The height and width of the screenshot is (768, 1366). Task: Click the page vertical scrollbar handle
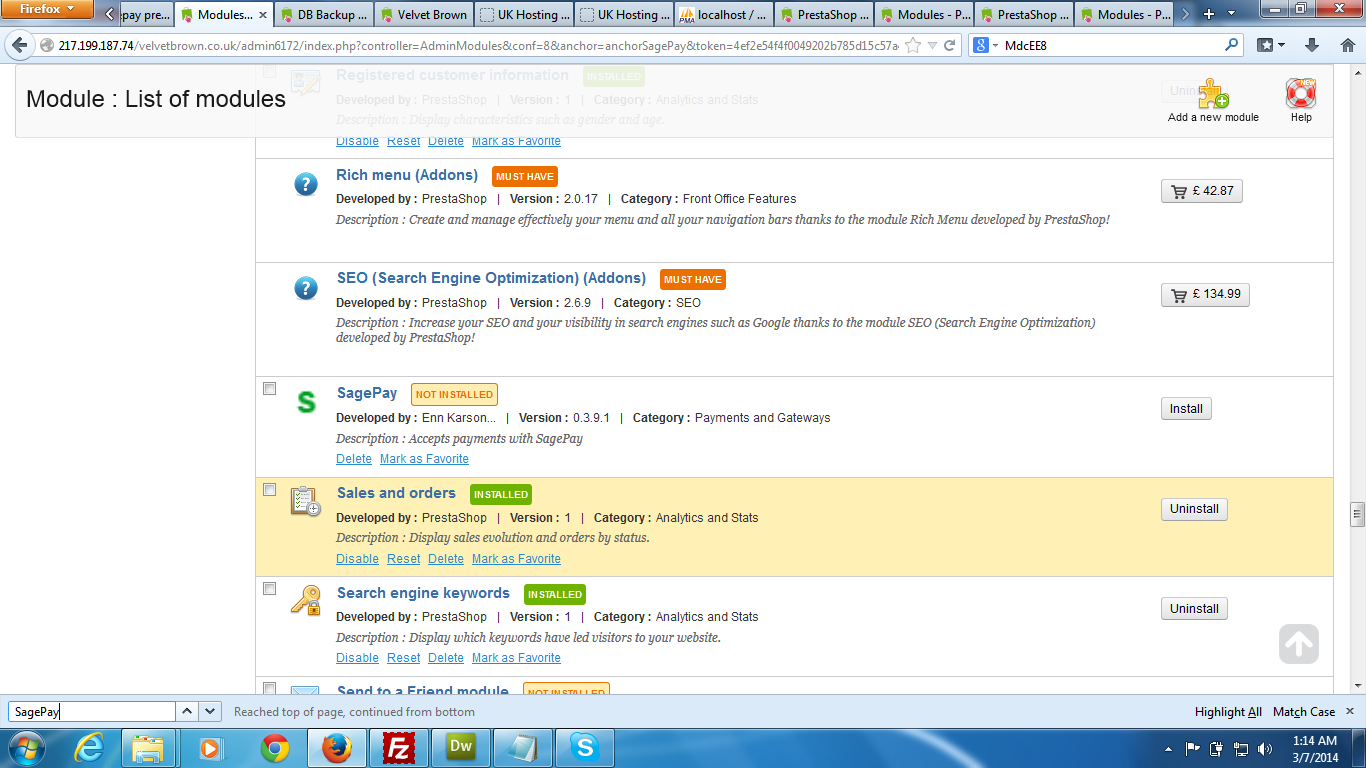(1357, 514)
